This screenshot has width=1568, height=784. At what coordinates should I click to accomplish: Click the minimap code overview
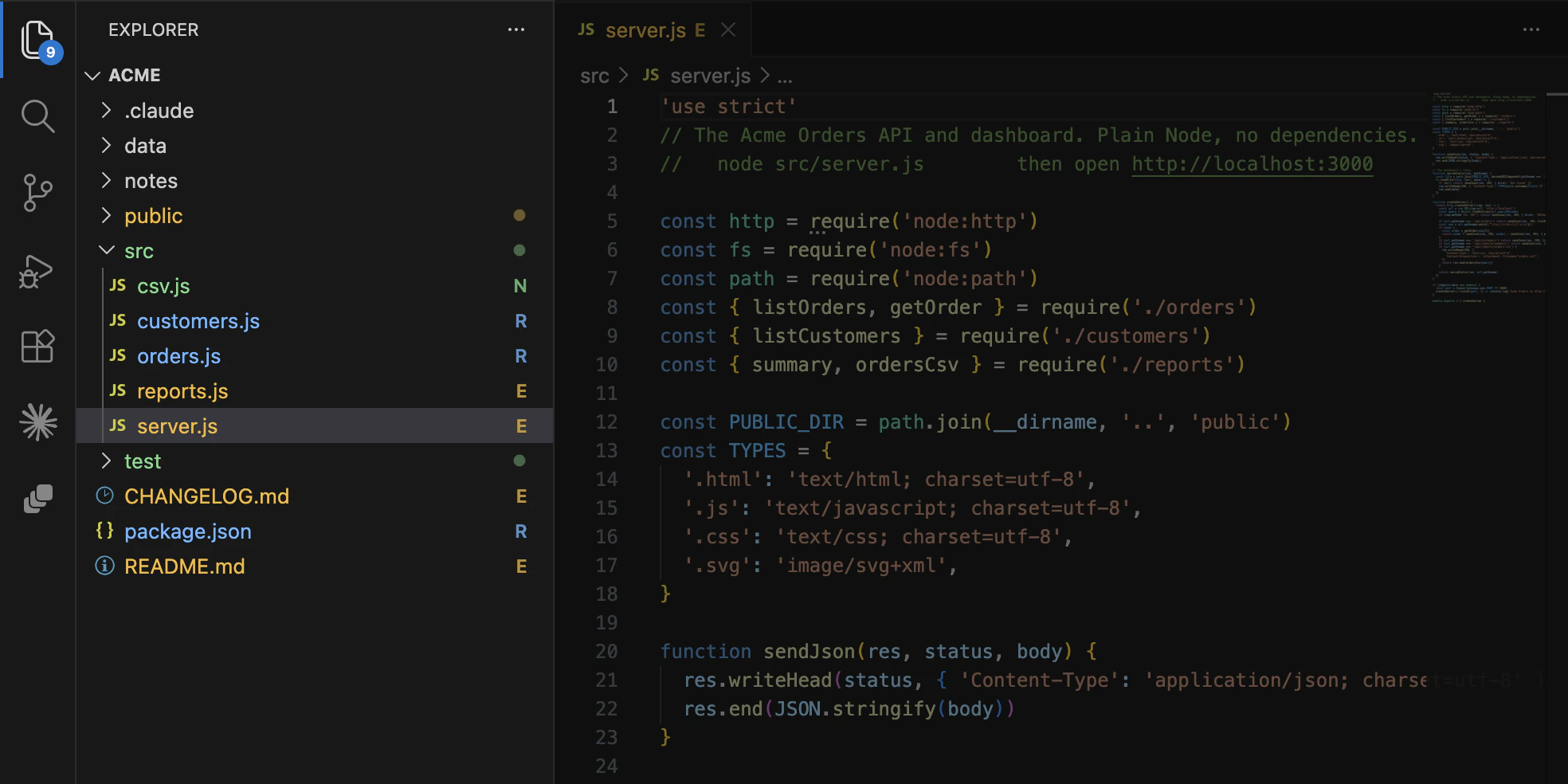(1487, 198)
